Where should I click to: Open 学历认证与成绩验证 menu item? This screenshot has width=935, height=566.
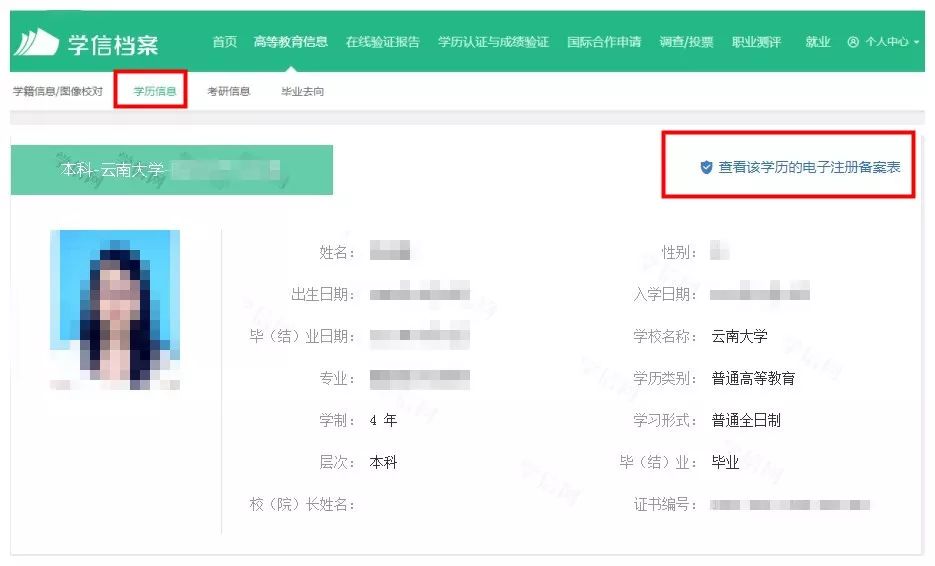493,42
